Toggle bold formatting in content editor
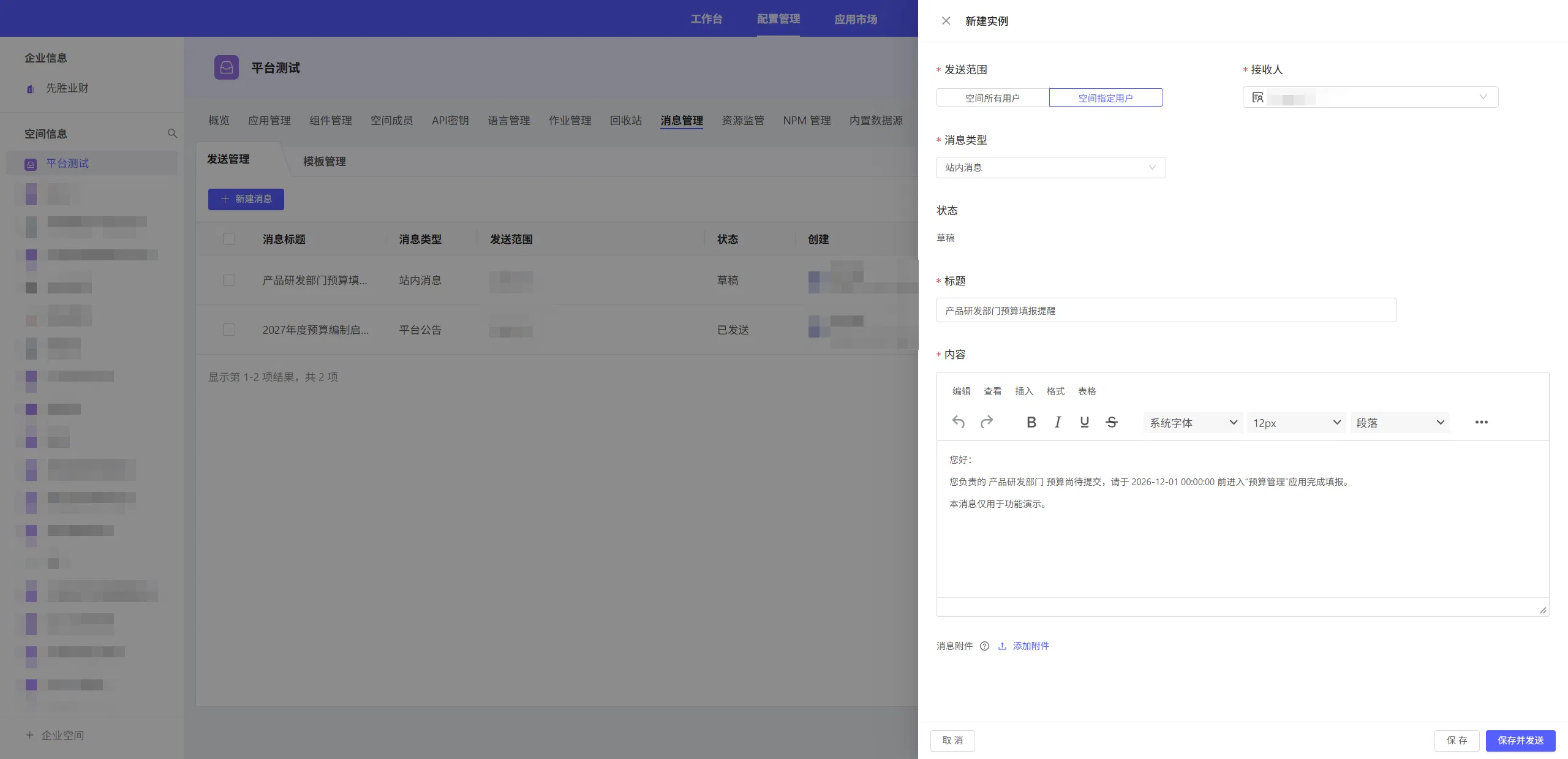Image resolution: width=1568 pixels, height=759 pixels. 1031,422
